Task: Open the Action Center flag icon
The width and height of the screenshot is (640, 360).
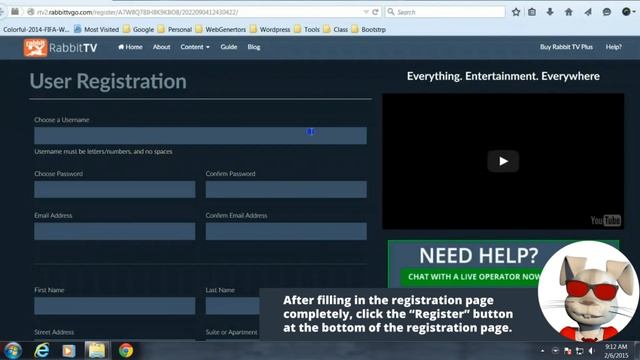Action: point(567,351)
